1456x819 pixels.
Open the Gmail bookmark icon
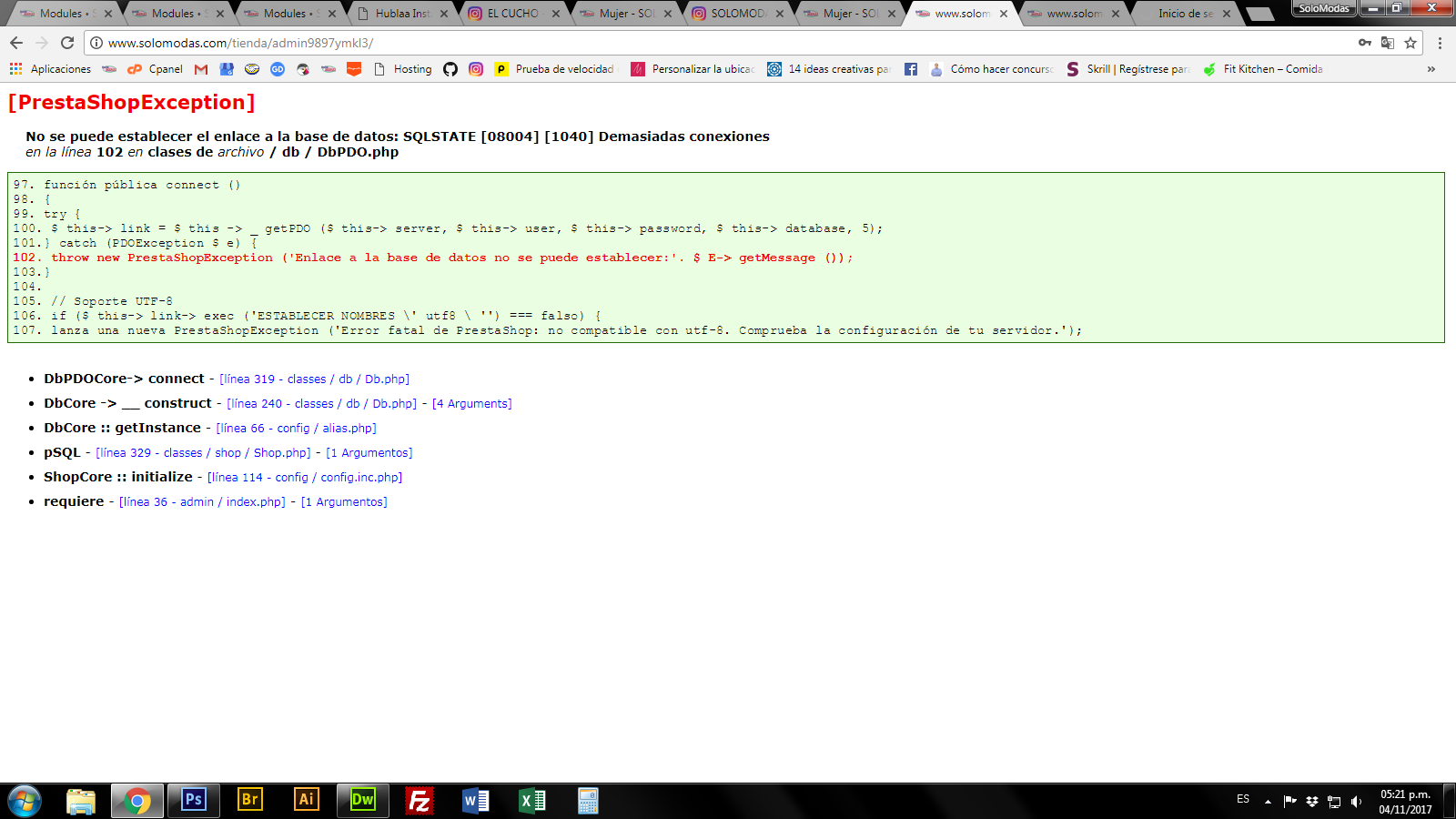(201, 69)
